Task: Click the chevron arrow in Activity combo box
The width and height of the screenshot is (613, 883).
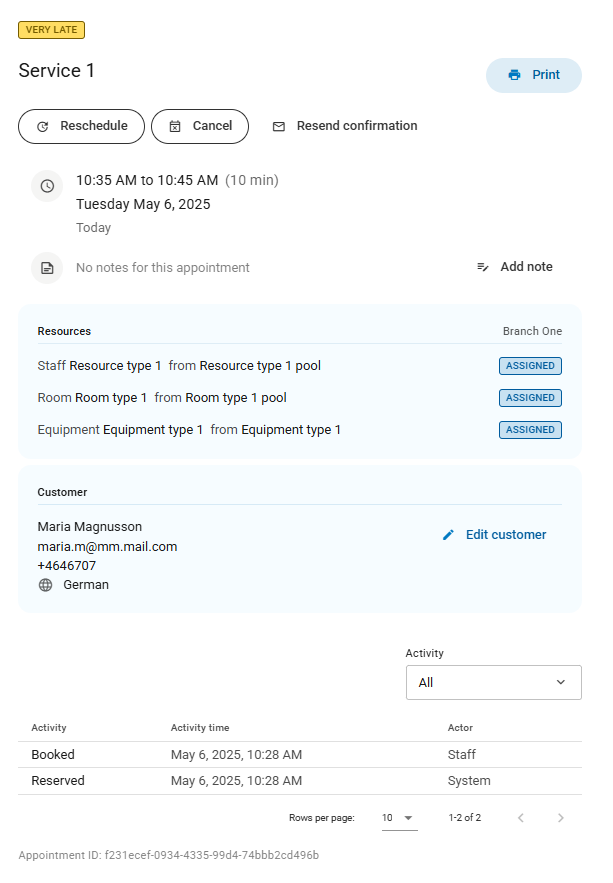Action: click(560, 683)
